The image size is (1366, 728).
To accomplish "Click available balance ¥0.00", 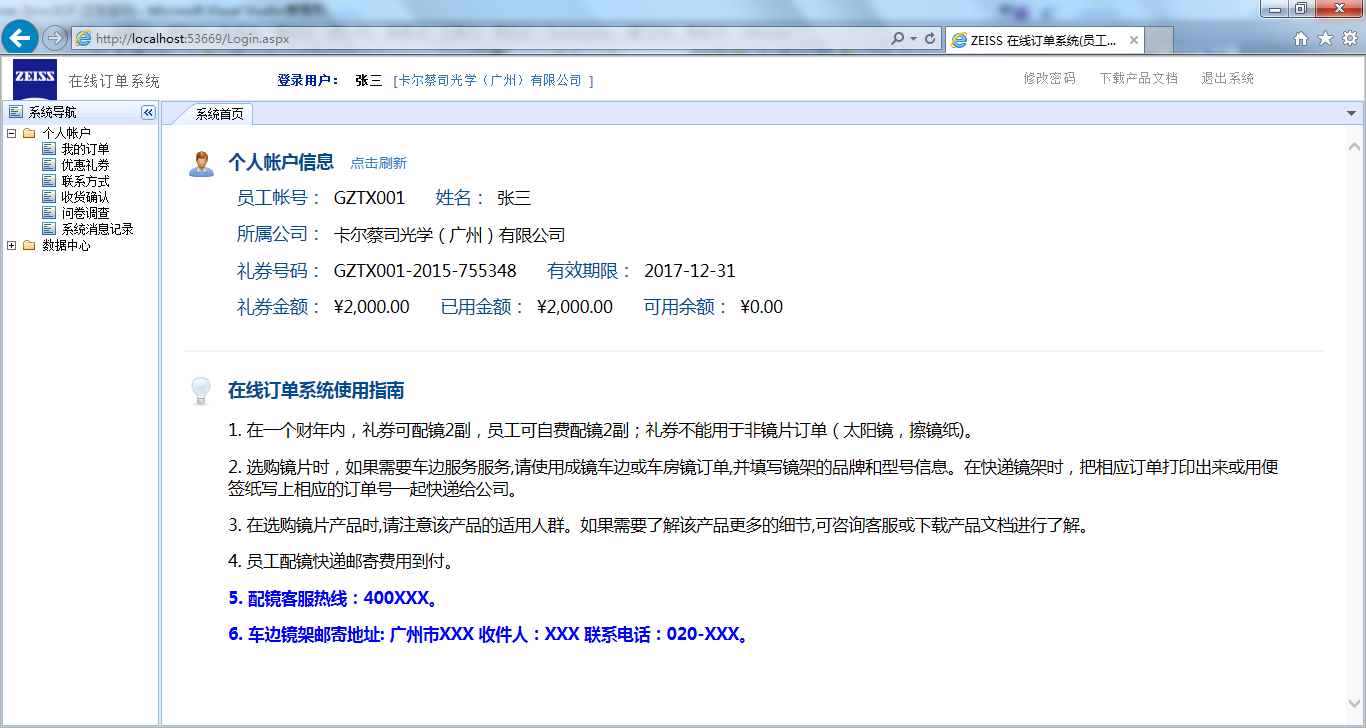I will (762, 307).
